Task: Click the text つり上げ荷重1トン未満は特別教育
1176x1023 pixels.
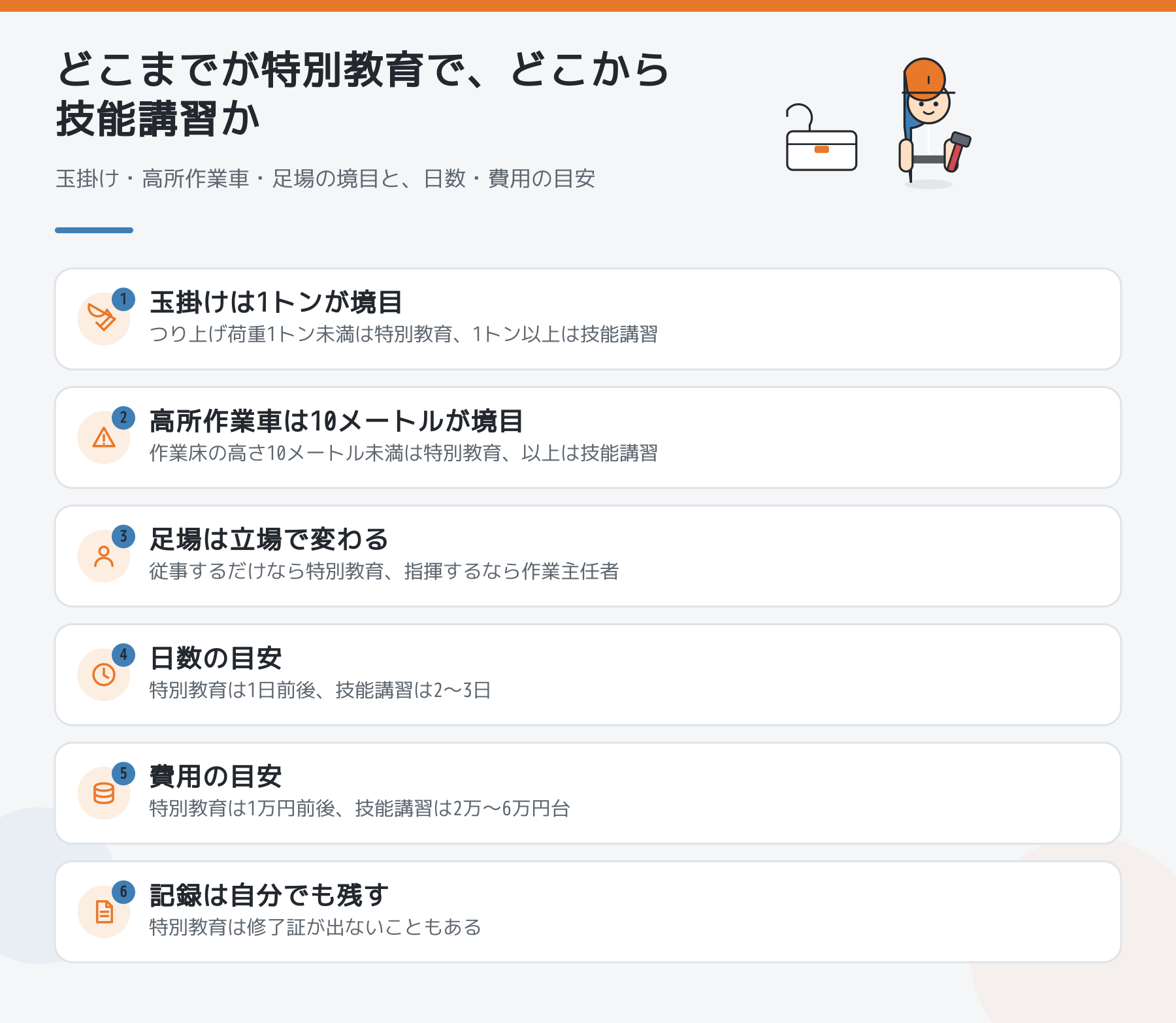Action: [301, 334]
